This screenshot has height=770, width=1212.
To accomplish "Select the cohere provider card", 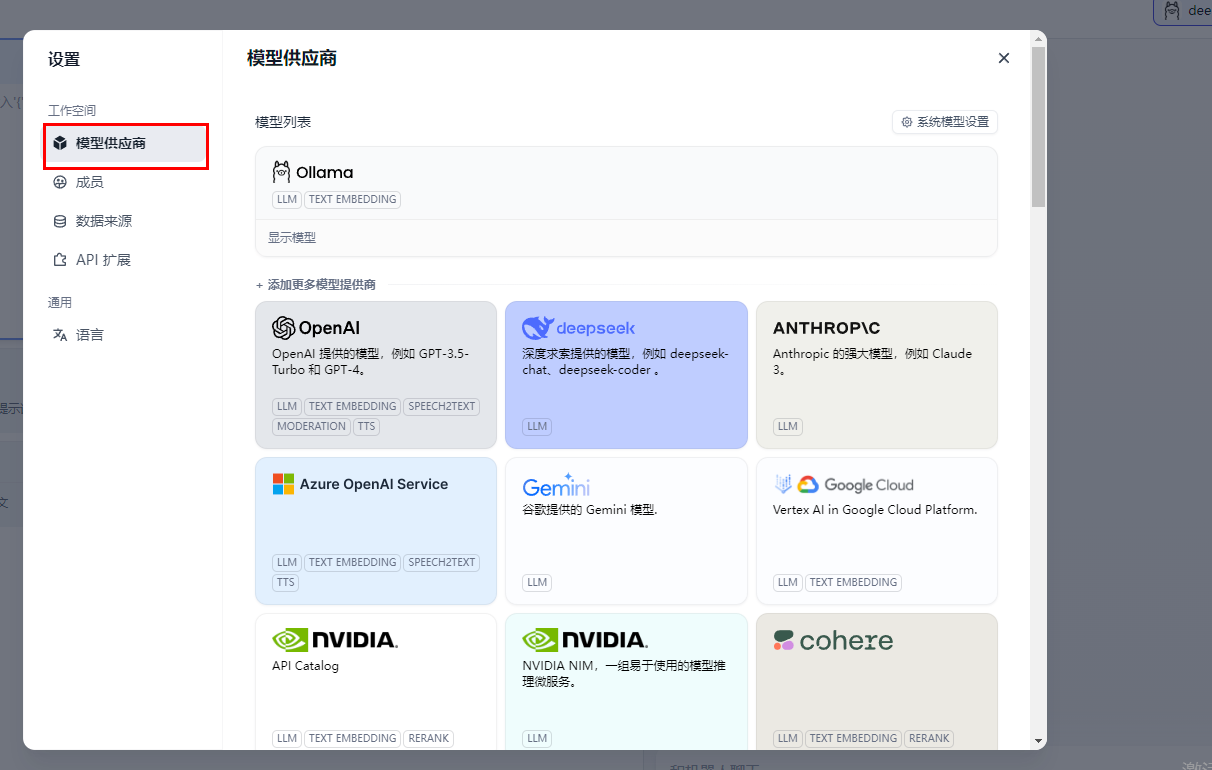I will click(x=877, y=681).
